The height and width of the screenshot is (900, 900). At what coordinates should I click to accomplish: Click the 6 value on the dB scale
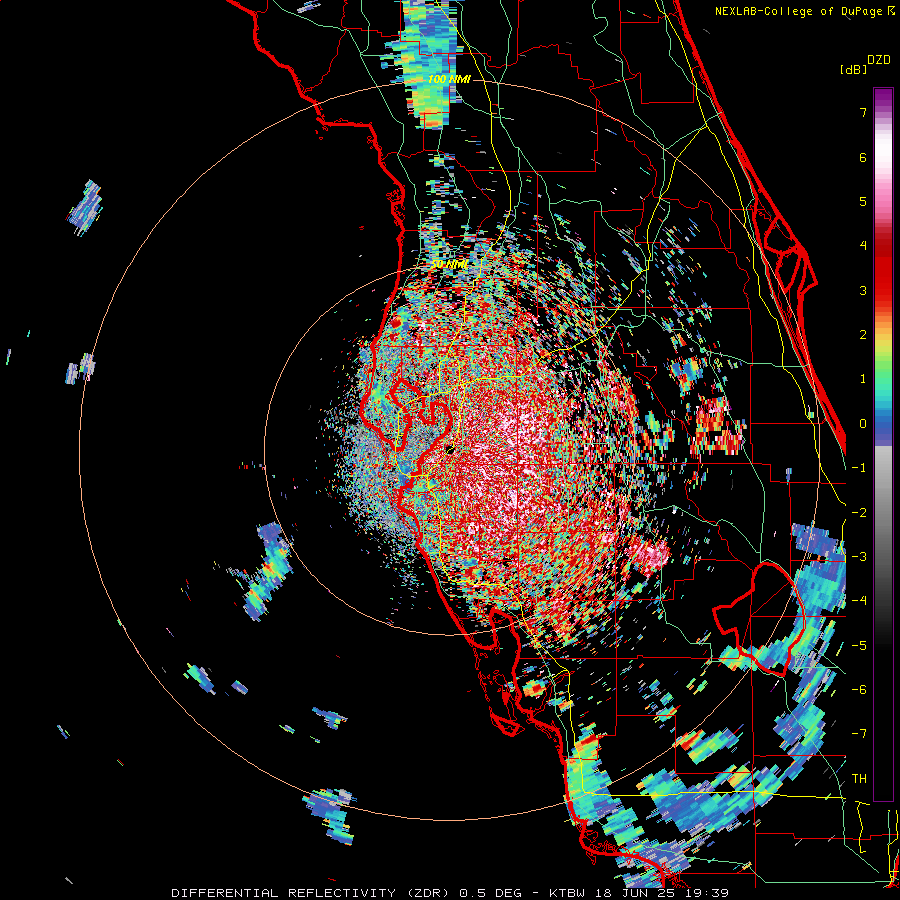[863, 157]
